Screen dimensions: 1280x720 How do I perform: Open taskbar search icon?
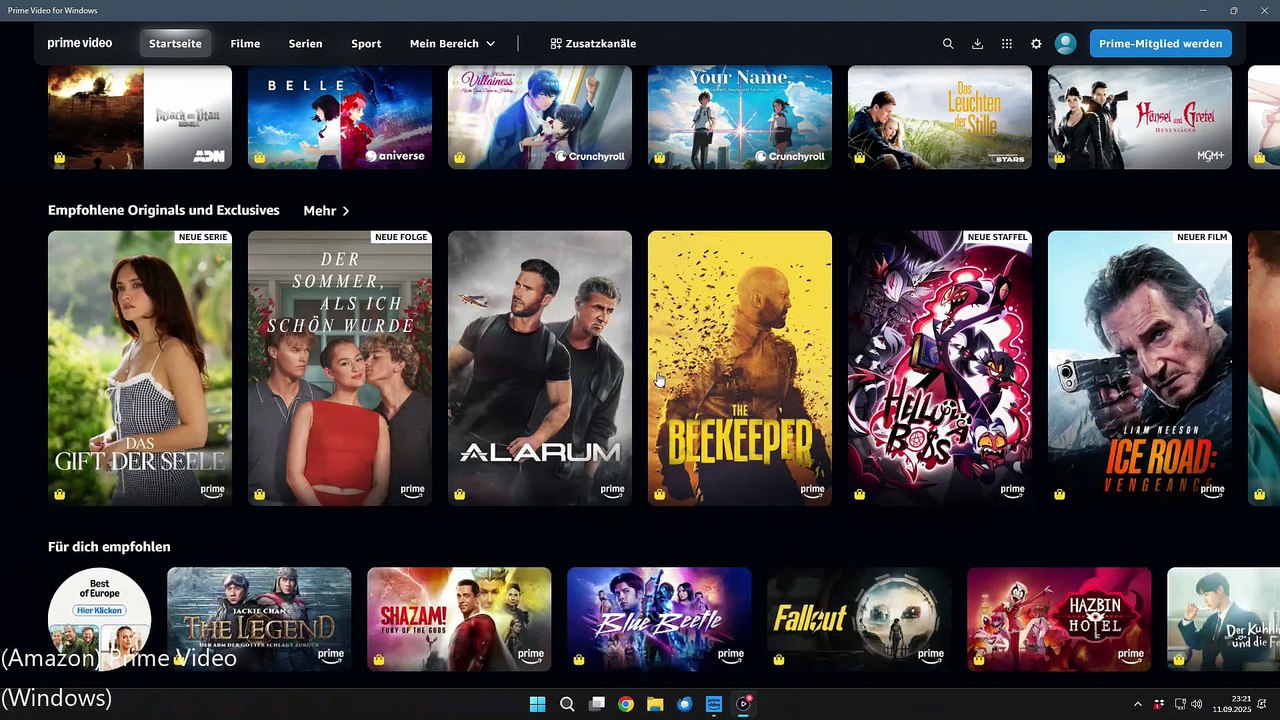coord(567,704)
